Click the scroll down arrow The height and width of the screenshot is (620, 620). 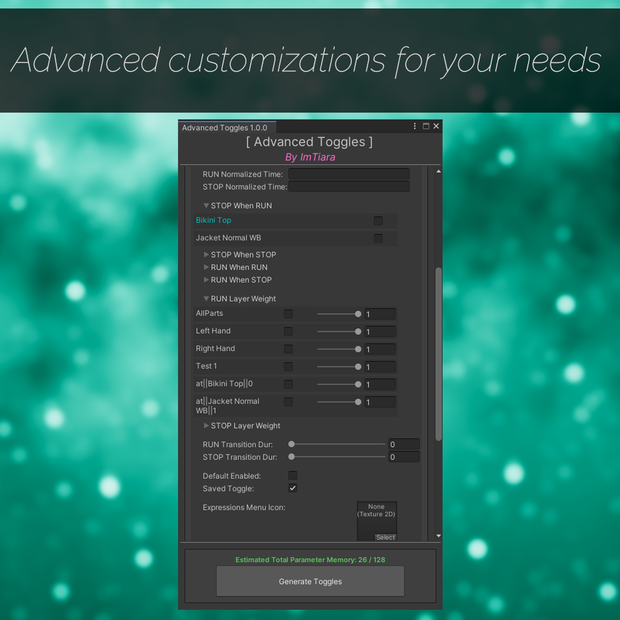pos(439,536)
